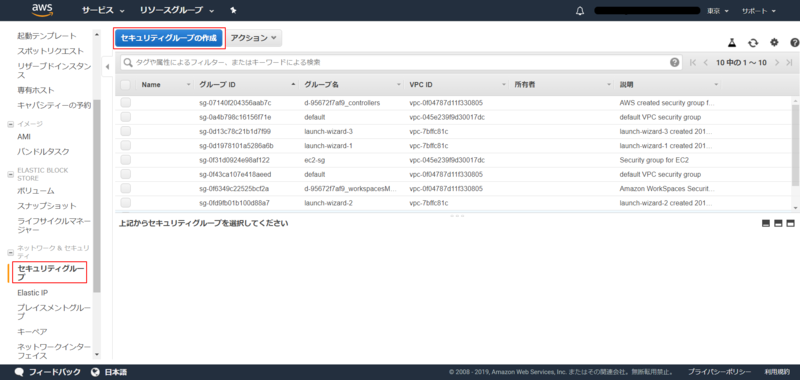Collapse the ELASTIC BLOCK STORE section
This screenshot has width=800, height=380.
coord(10,174)
